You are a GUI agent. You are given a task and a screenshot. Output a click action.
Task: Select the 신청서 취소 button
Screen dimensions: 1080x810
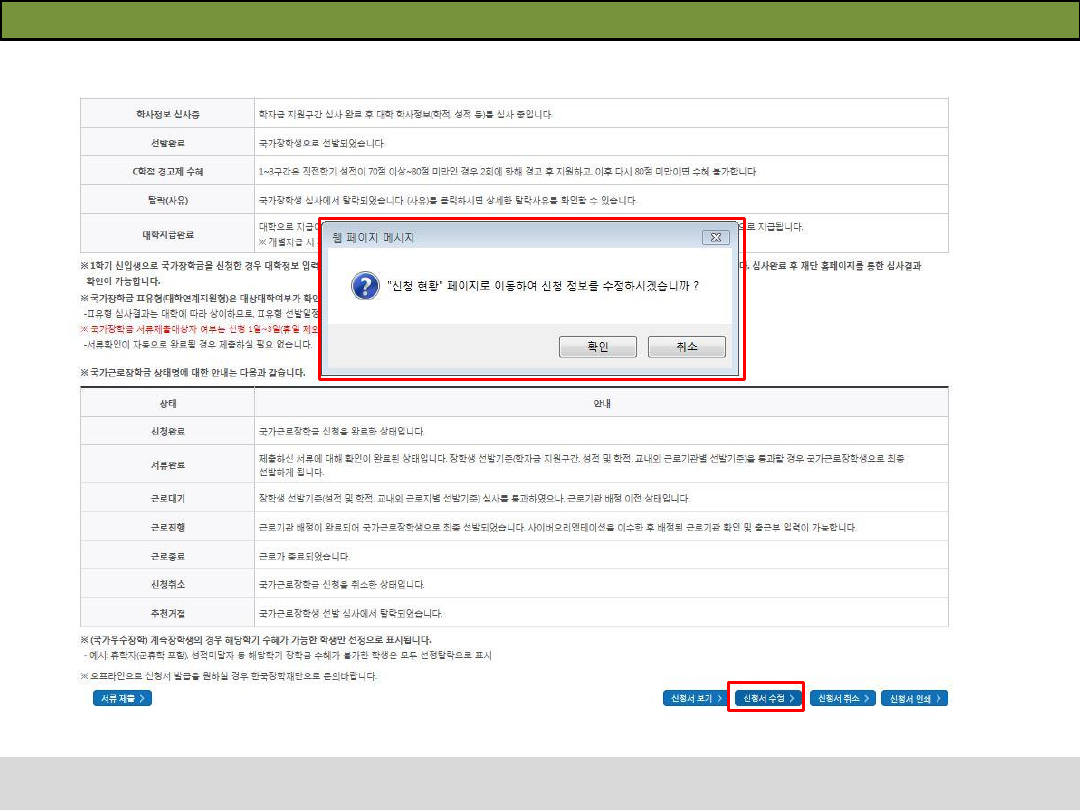(x=842, y=698)
